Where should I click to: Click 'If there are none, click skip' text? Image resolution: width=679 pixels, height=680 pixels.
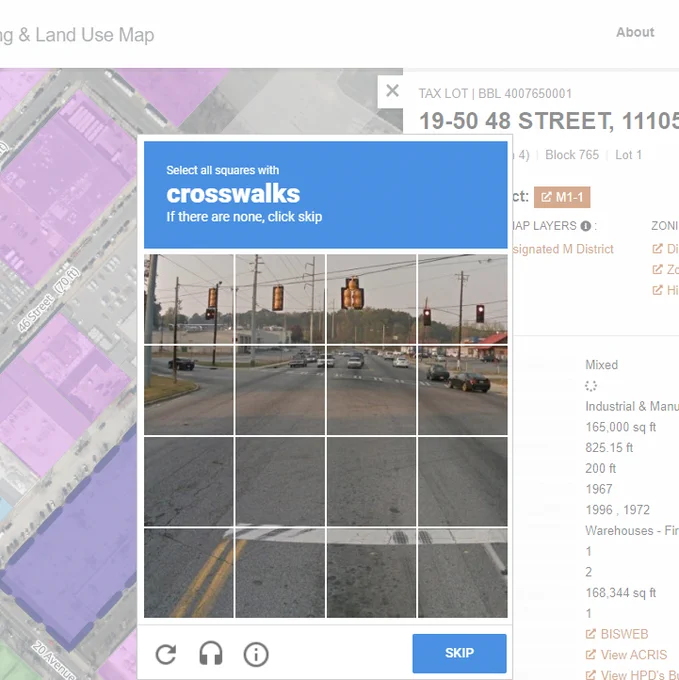coord(244,216)
